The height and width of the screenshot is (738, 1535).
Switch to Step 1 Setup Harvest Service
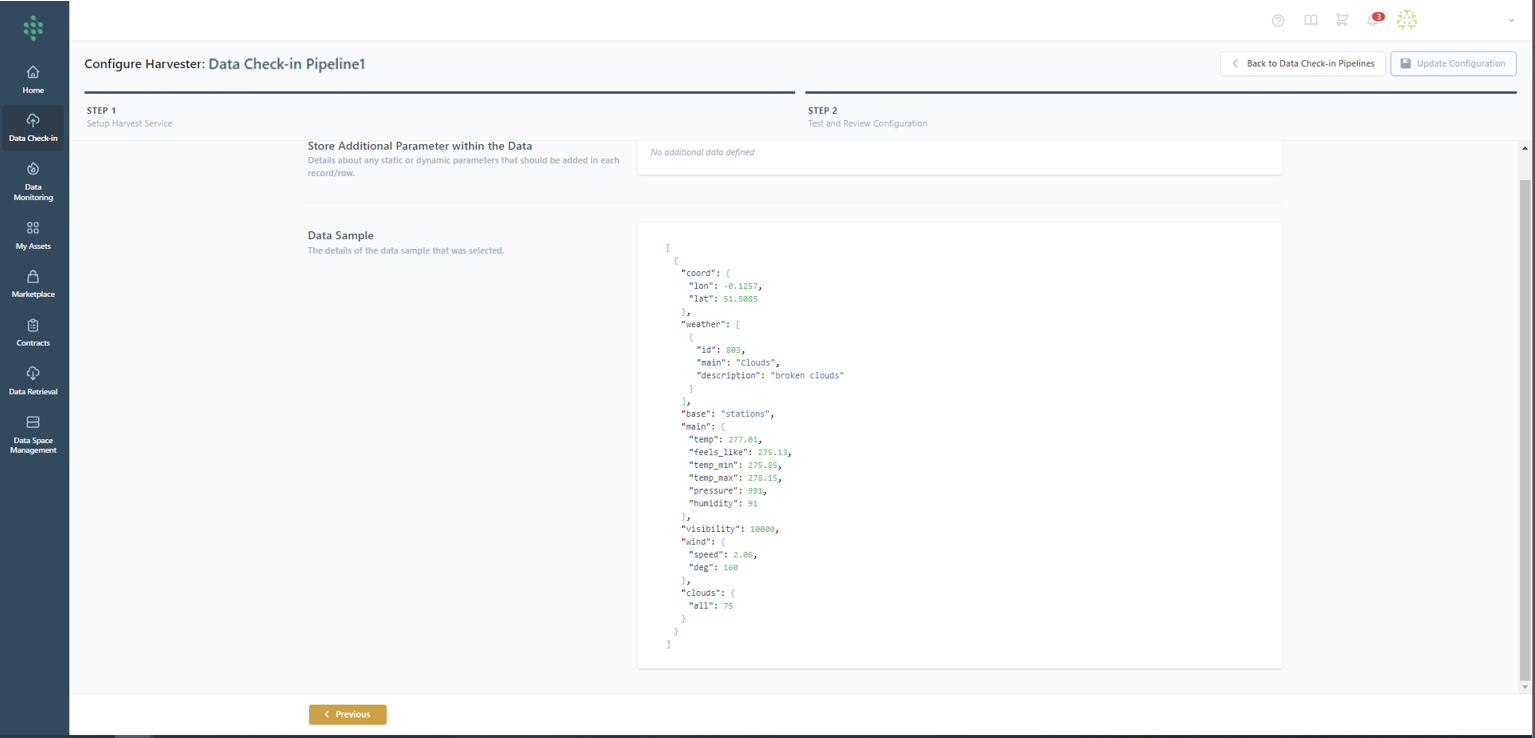coord(130,116)
